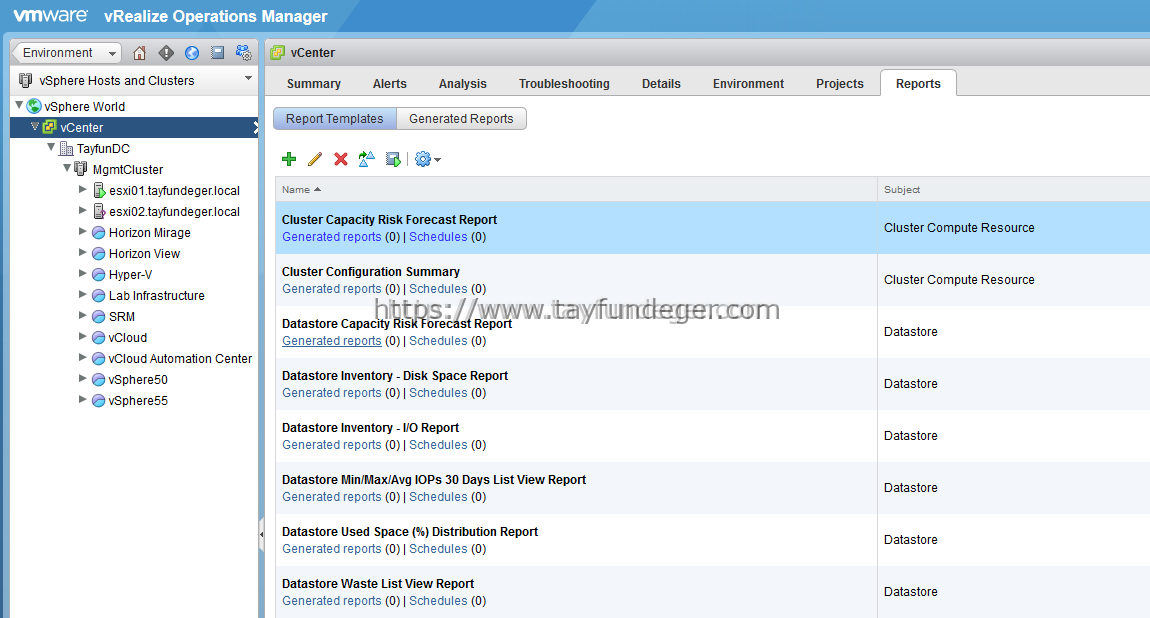Open Schedules under Datastore Min/Max/Avg IOPs report
The height and width of the screenshot is (618, 1150).
tap(438, 497)
